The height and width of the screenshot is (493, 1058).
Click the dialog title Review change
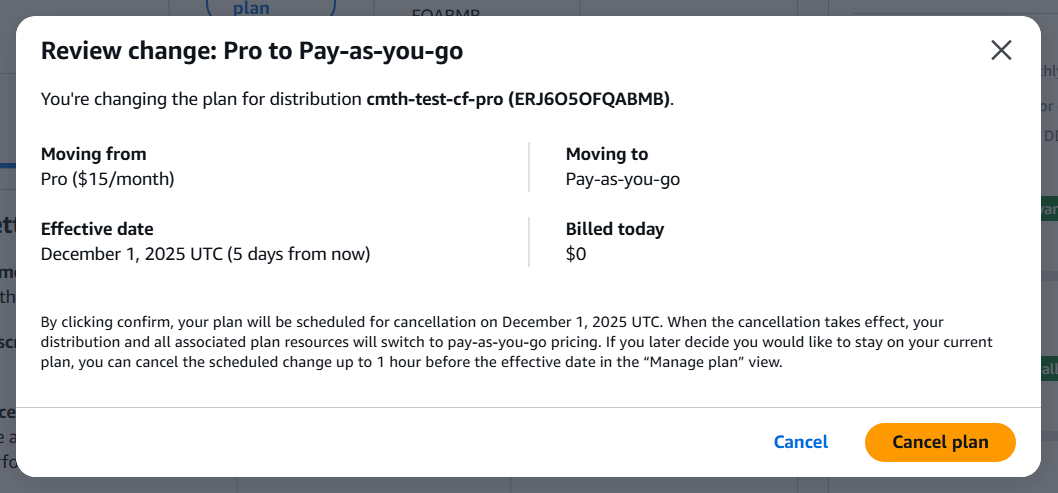pos(251,51)
